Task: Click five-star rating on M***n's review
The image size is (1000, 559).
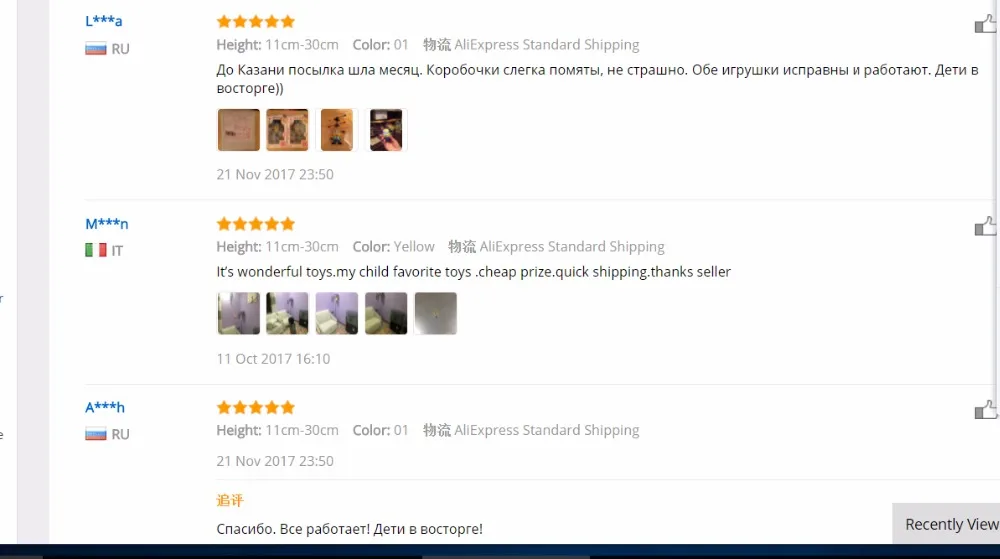Action: point(256,224)
